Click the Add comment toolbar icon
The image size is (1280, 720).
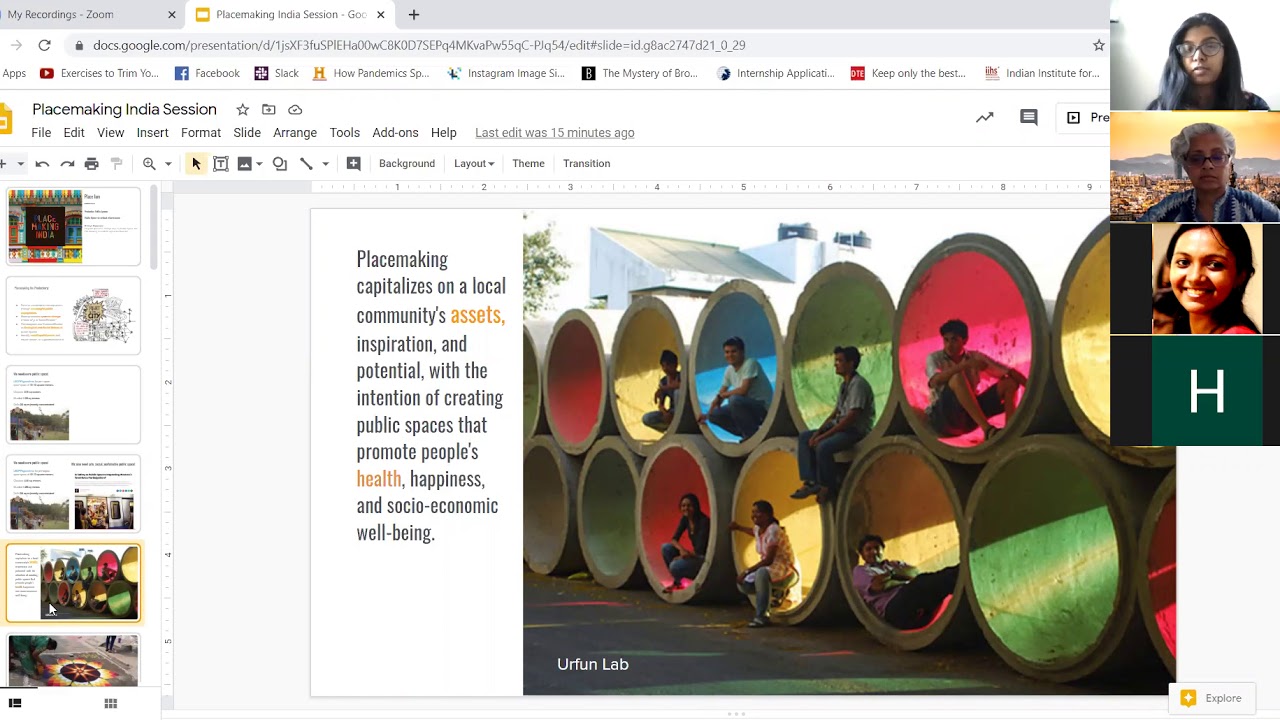[x=353, y=164]
